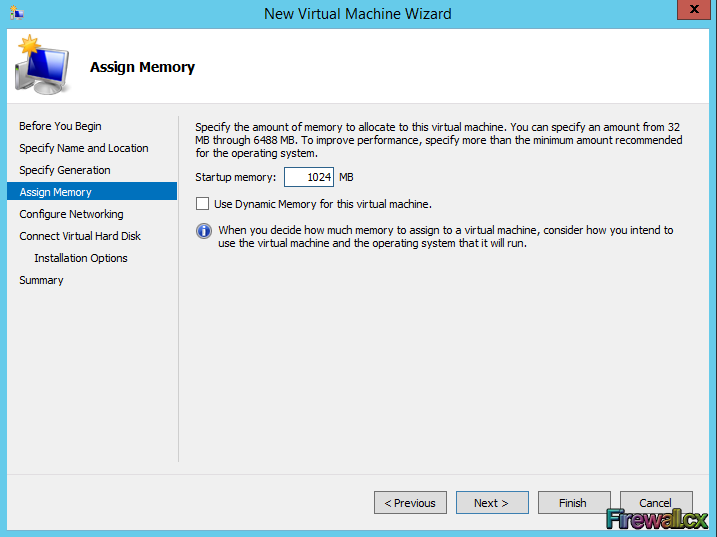The height and width of the screenshot is (537, 717).
Task: Click the Firewall.cx watermark logo
Action: click(657, 519)
